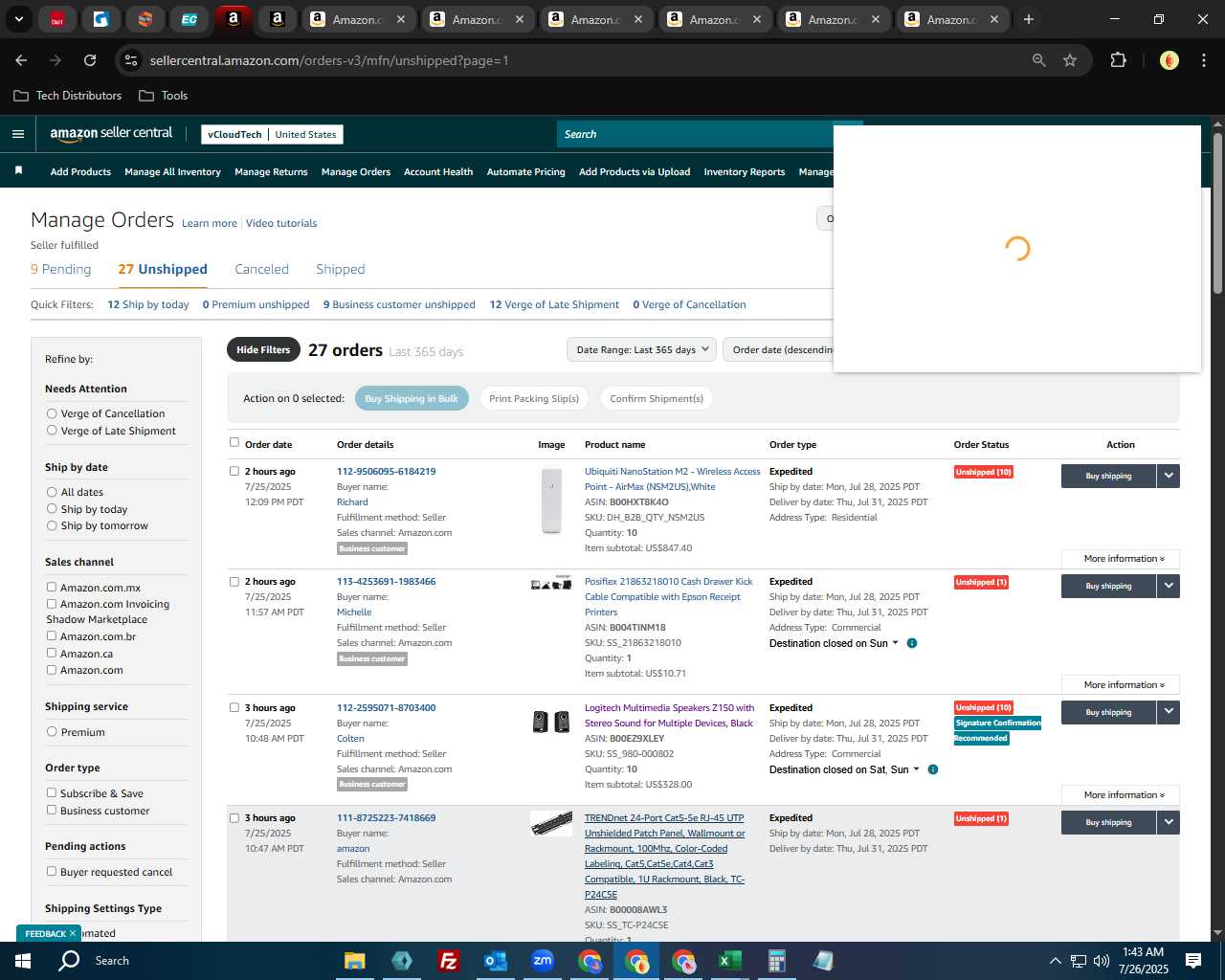Click the Hide Filters button
The height and width of the screenshot is (980, 1225).
[263, 349]
